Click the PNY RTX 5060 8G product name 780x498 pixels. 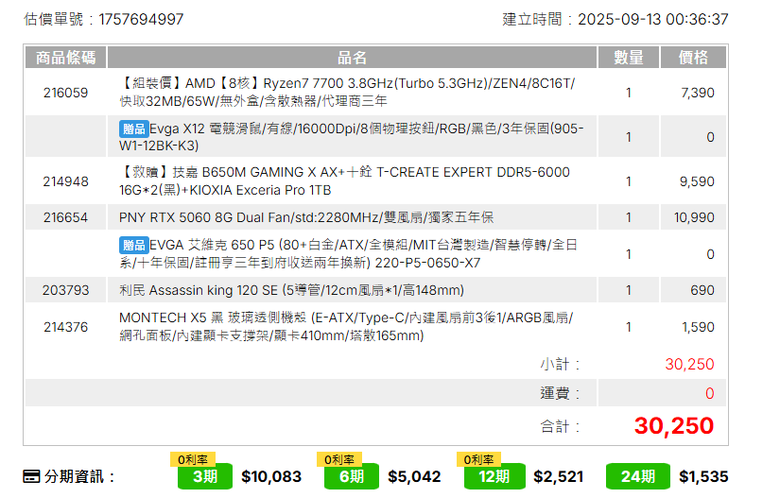306,217
